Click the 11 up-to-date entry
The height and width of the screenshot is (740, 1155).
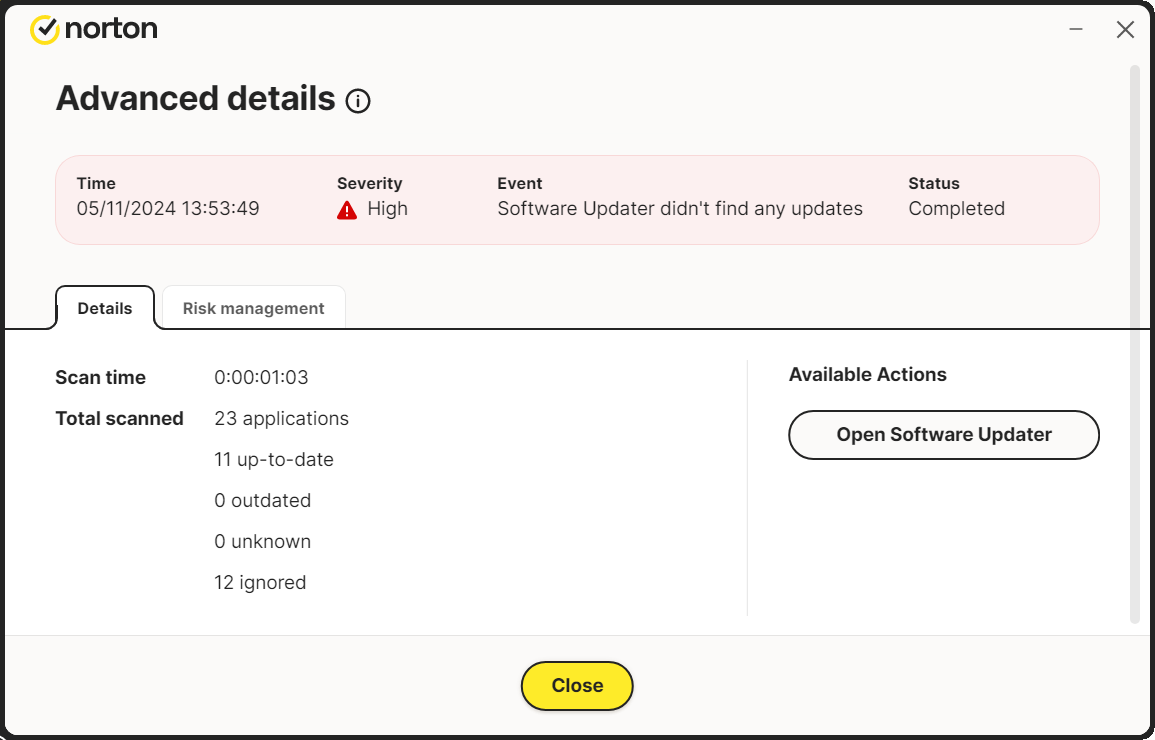[273, 460]
